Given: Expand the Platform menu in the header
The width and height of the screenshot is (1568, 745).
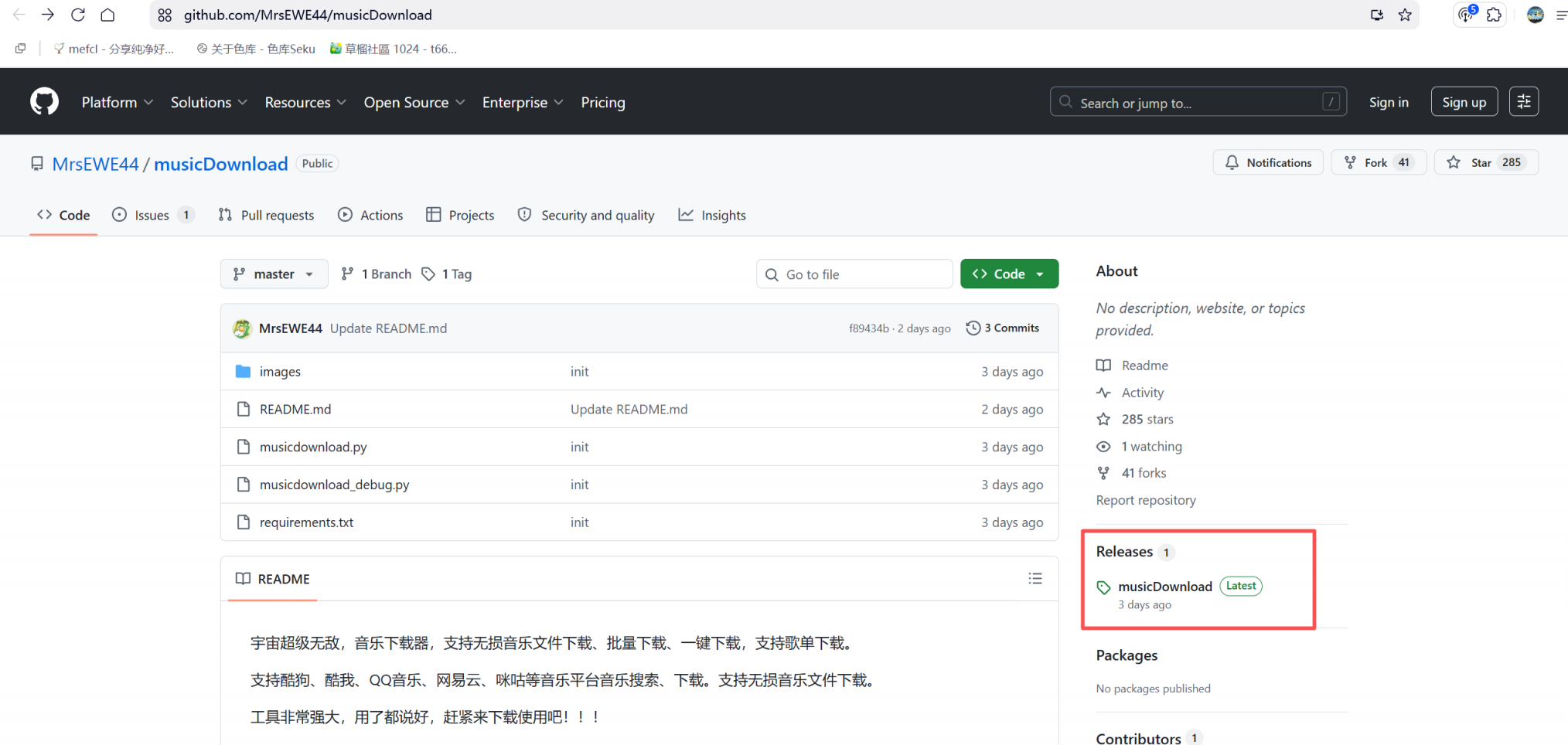Looking at the screenshot, I should coord(117,103).
